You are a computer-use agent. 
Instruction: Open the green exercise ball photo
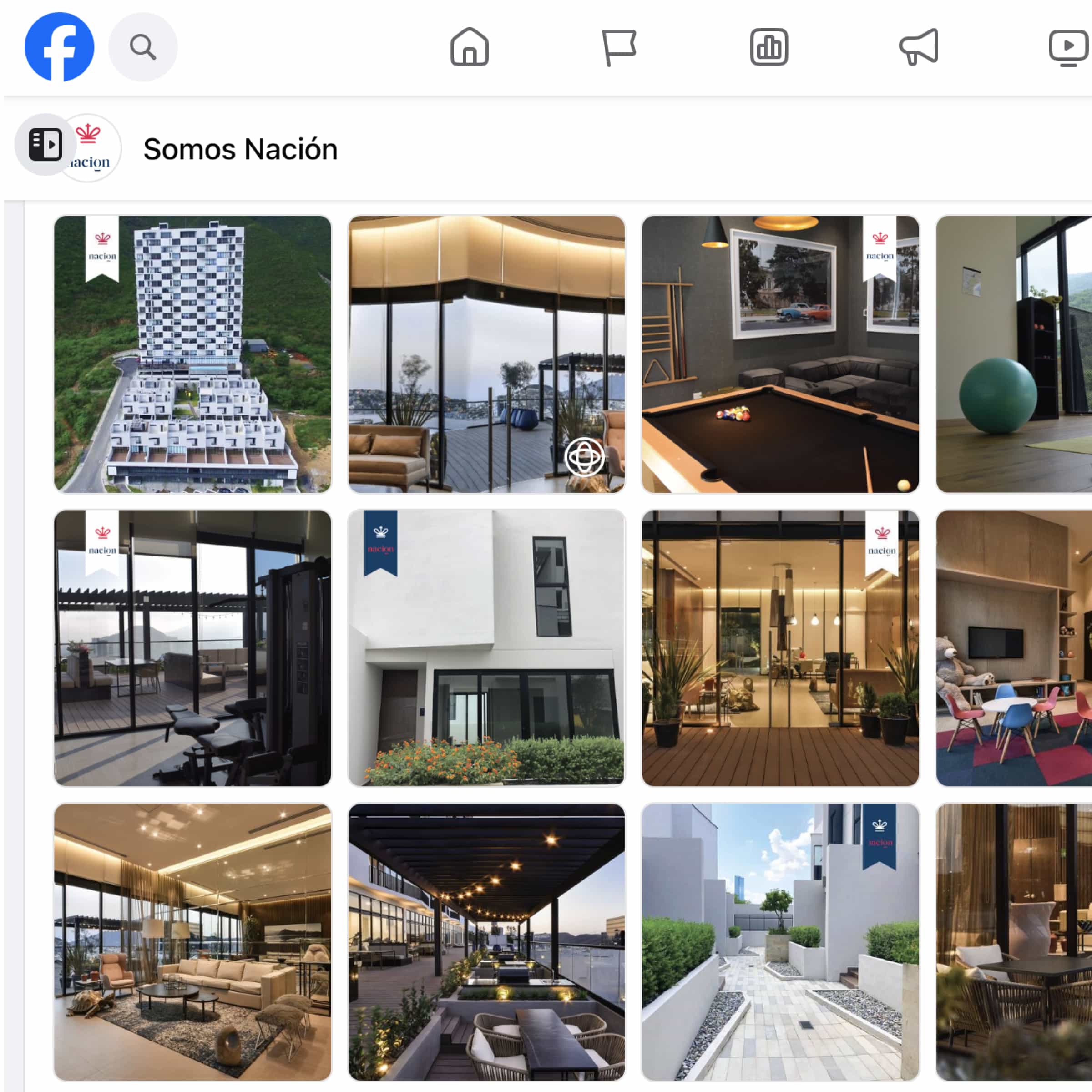[1014, 354]
